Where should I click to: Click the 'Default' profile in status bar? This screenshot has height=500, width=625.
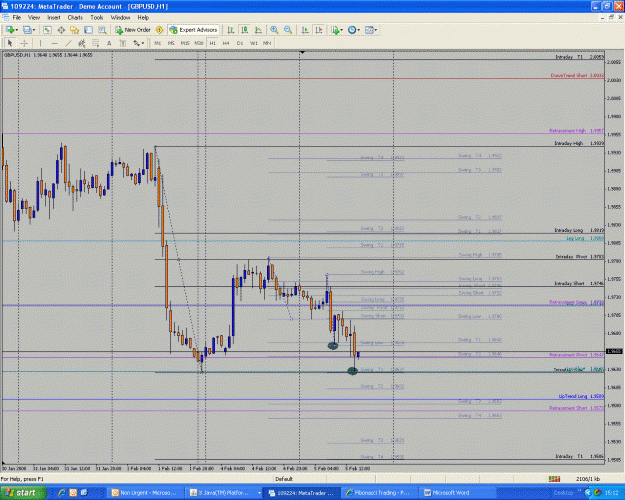(284, 479)
